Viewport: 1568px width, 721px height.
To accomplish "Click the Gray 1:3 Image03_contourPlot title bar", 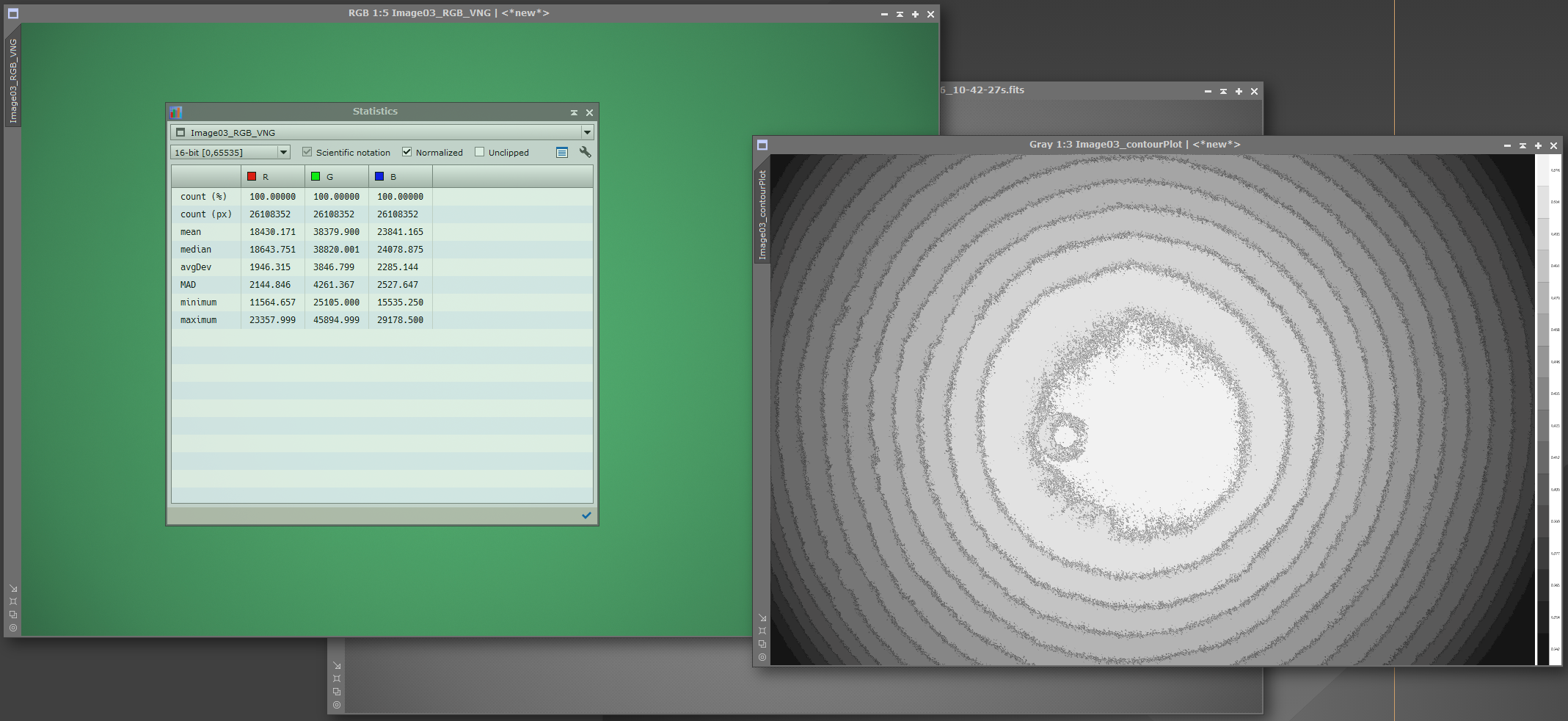I will point(1134,145).
